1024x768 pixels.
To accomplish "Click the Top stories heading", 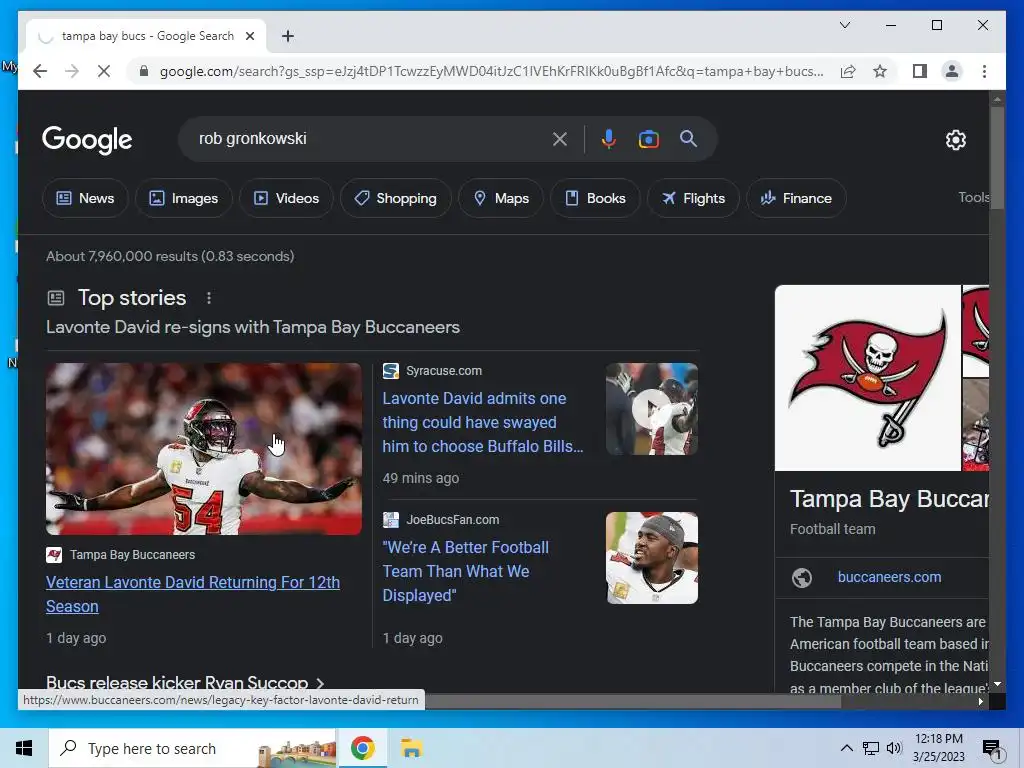I will pyautogui.click(x=132, y=298).
